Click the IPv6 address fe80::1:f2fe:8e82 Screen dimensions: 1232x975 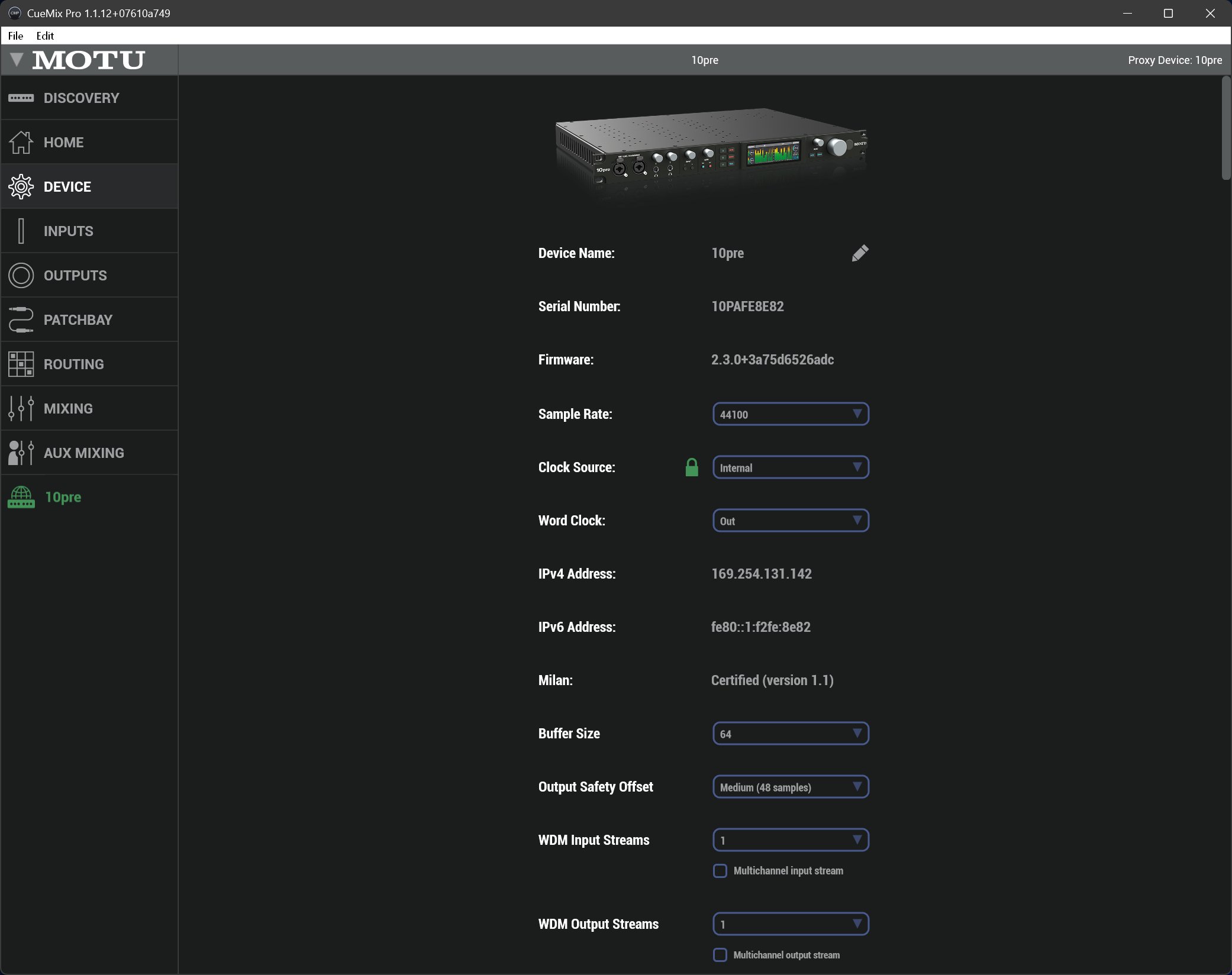761,627
